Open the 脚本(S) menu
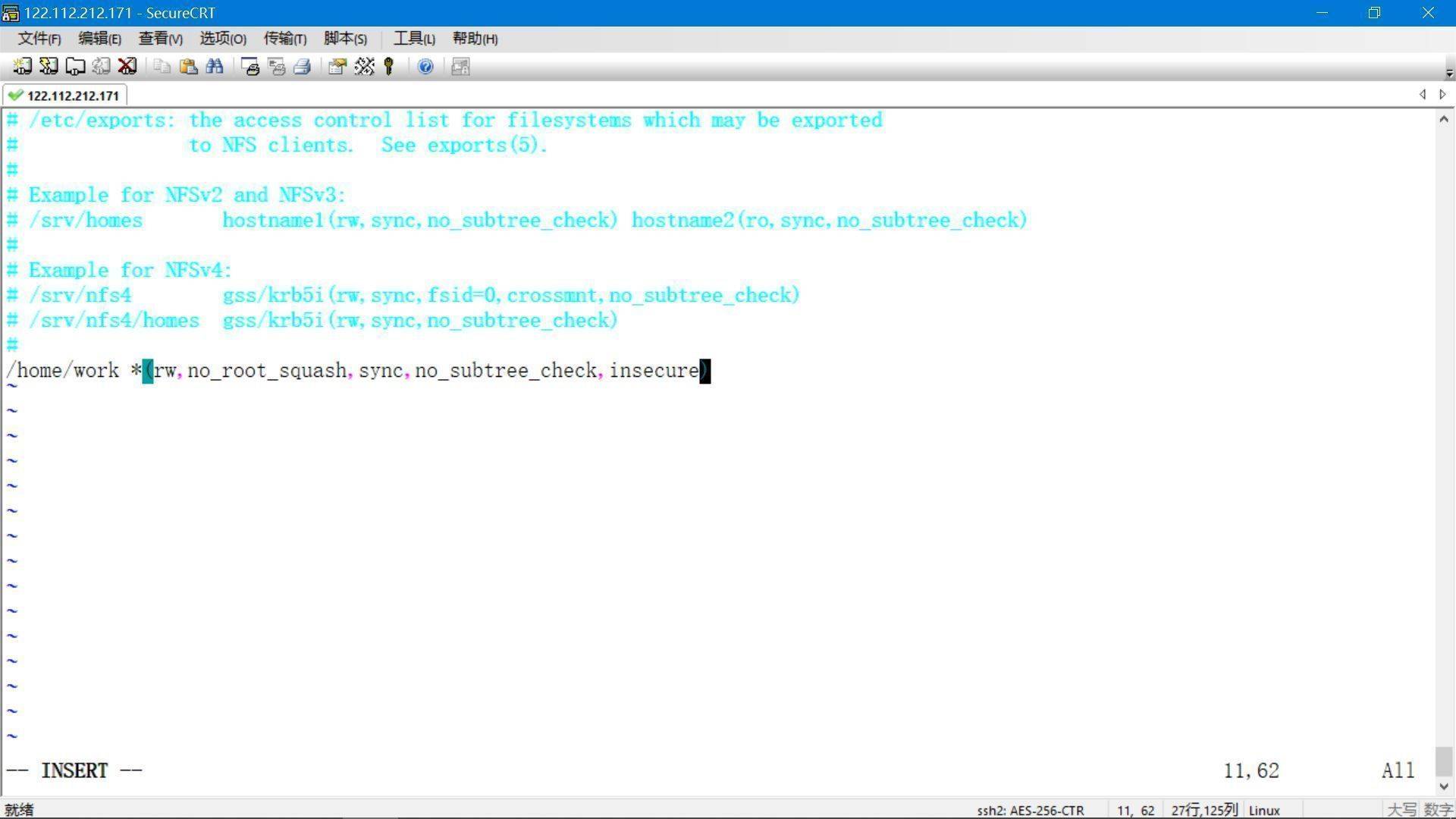 coord(345,39)
